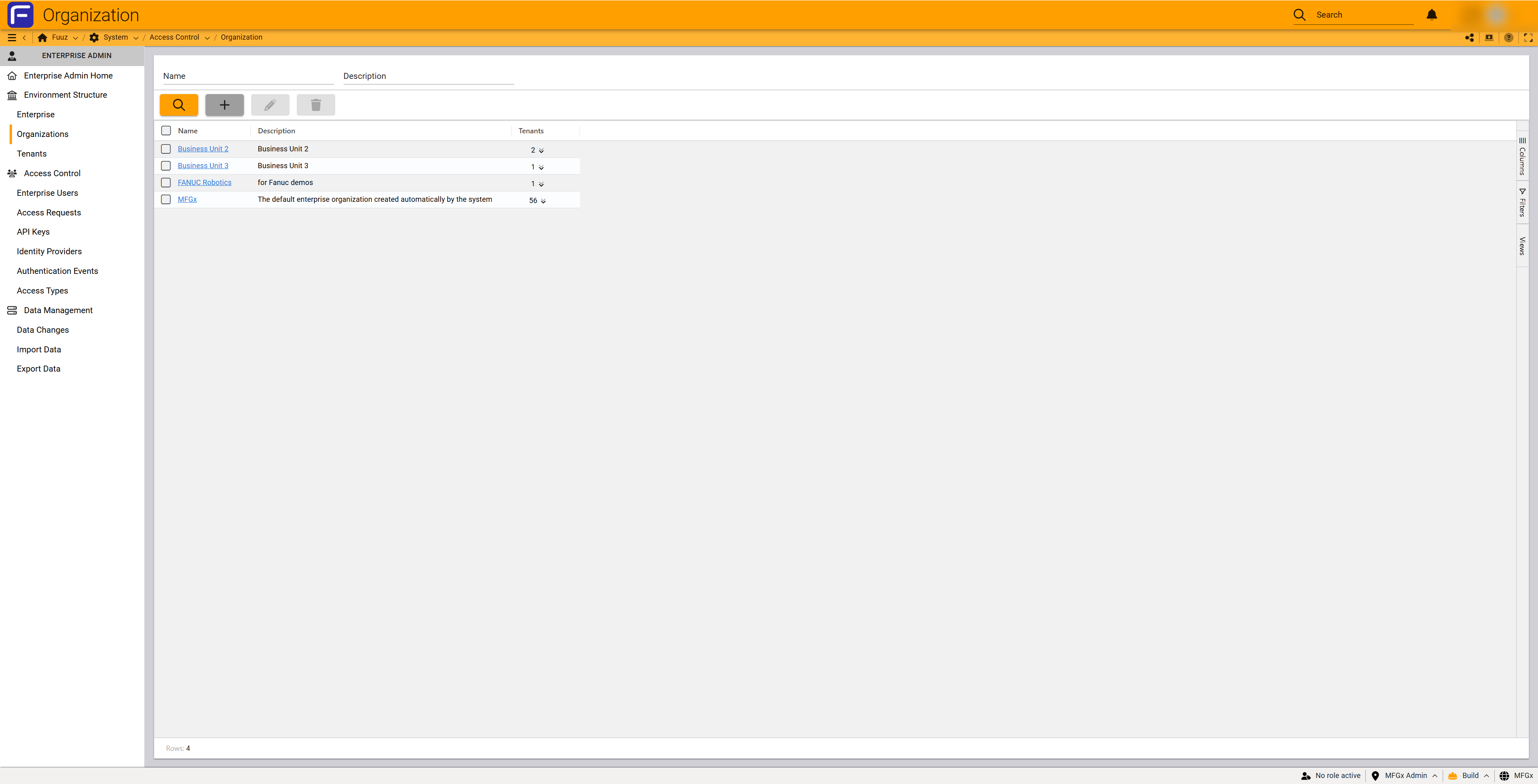Open the Access Control breadcrumb dropdown arrow
The width and height of the screenshot is (1538, 784).
point(207,38)
